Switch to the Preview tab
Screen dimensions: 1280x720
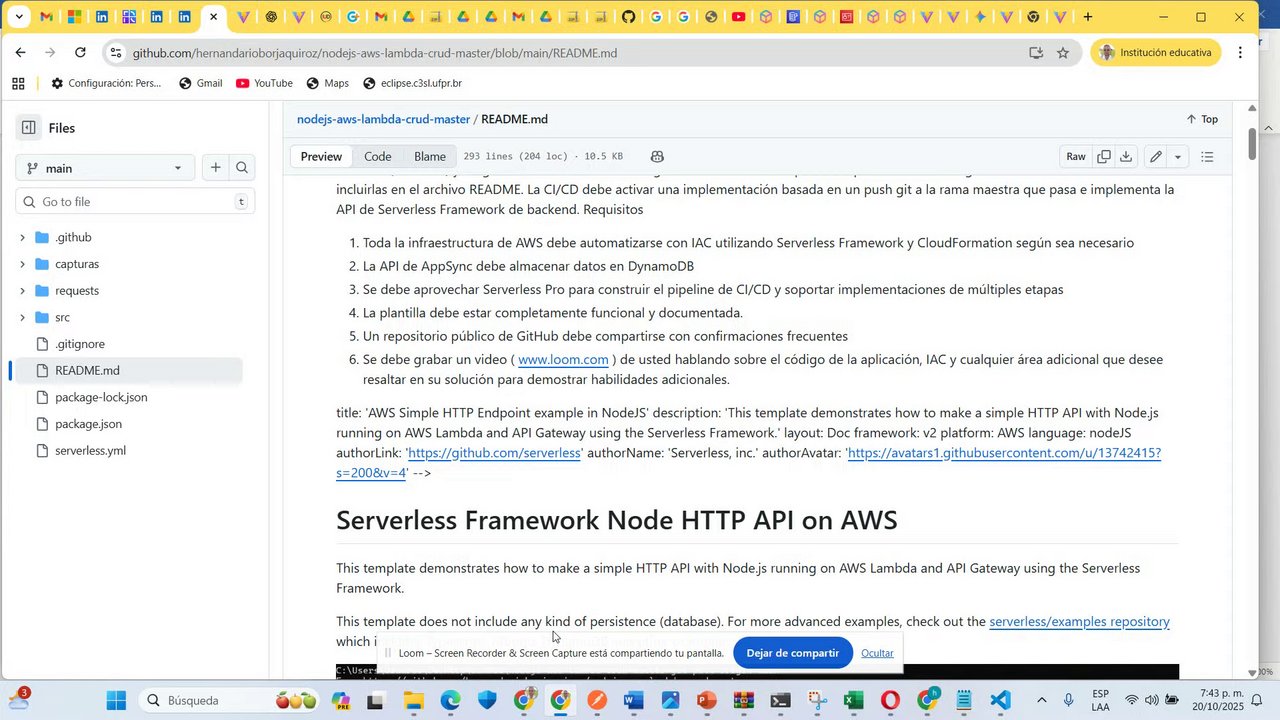pos(321,157)
